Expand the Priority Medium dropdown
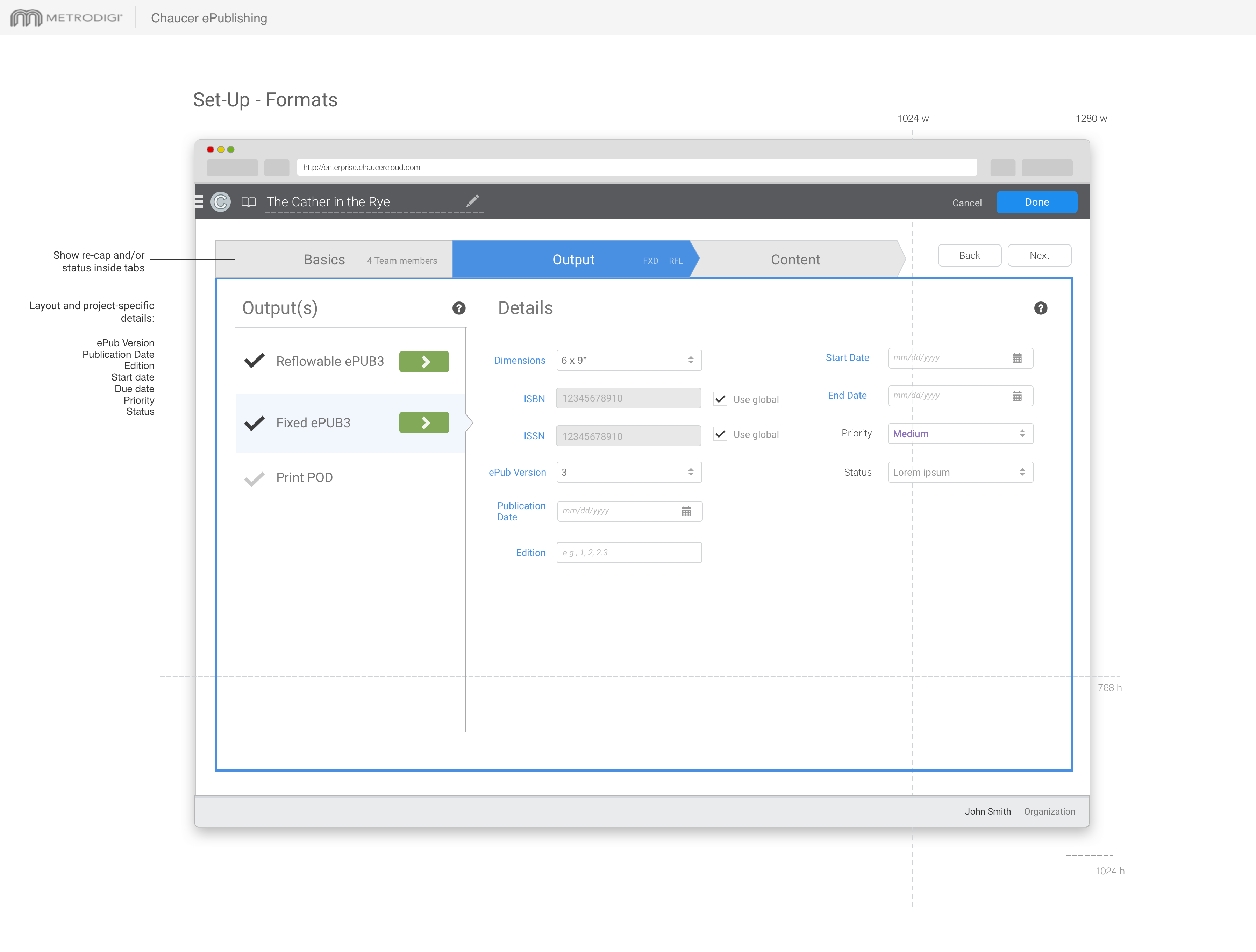Image resolution: width=1256 pixels, height=952 pixels. (959, 433)
